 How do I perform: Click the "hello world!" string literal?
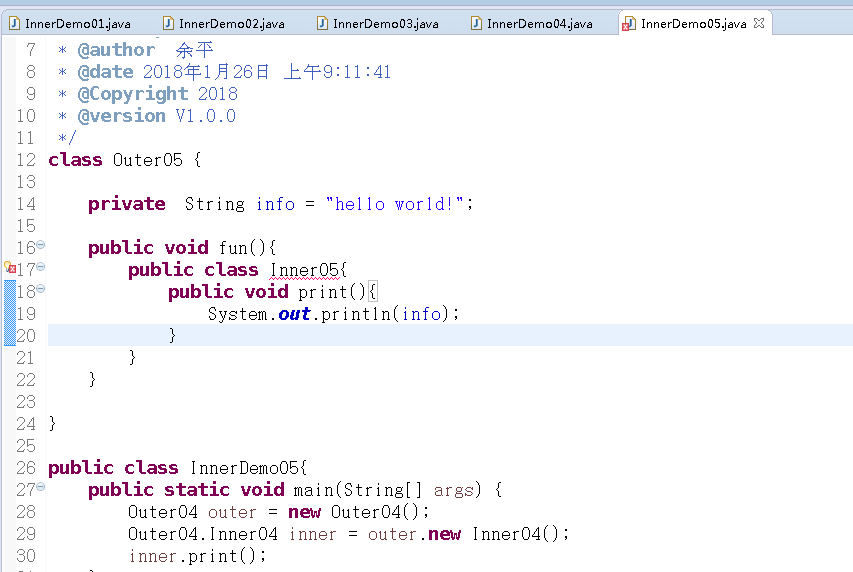[395, 204]
